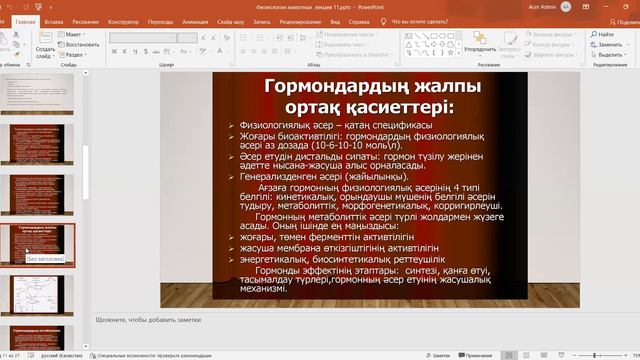Click Восстановить reset slide button

point(78,44)
